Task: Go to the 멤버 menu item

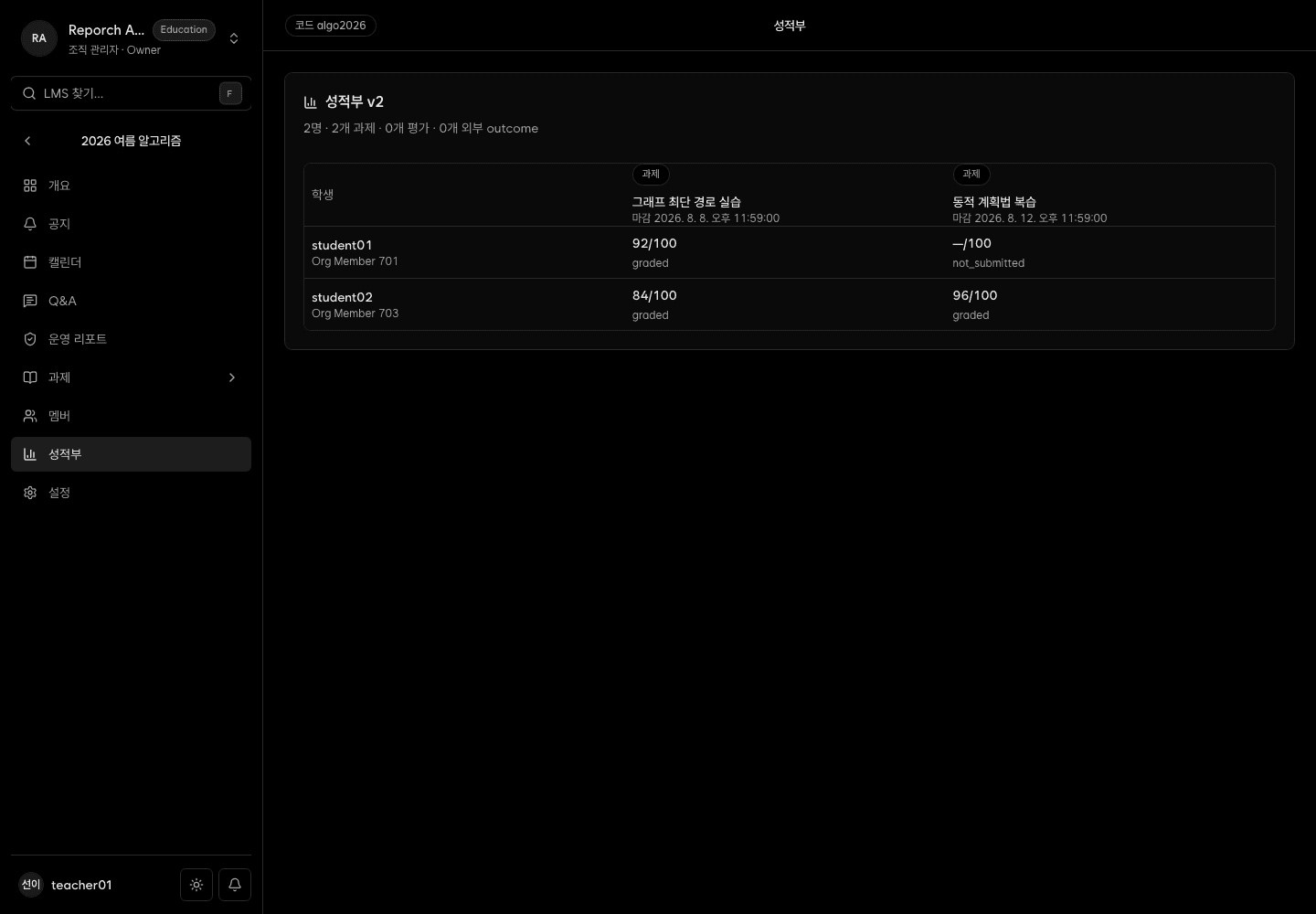Action: pos(131,416)
